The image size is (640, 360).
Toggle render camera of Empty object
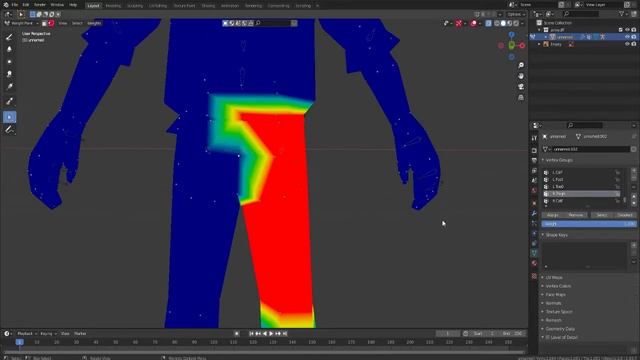[634, 44]
